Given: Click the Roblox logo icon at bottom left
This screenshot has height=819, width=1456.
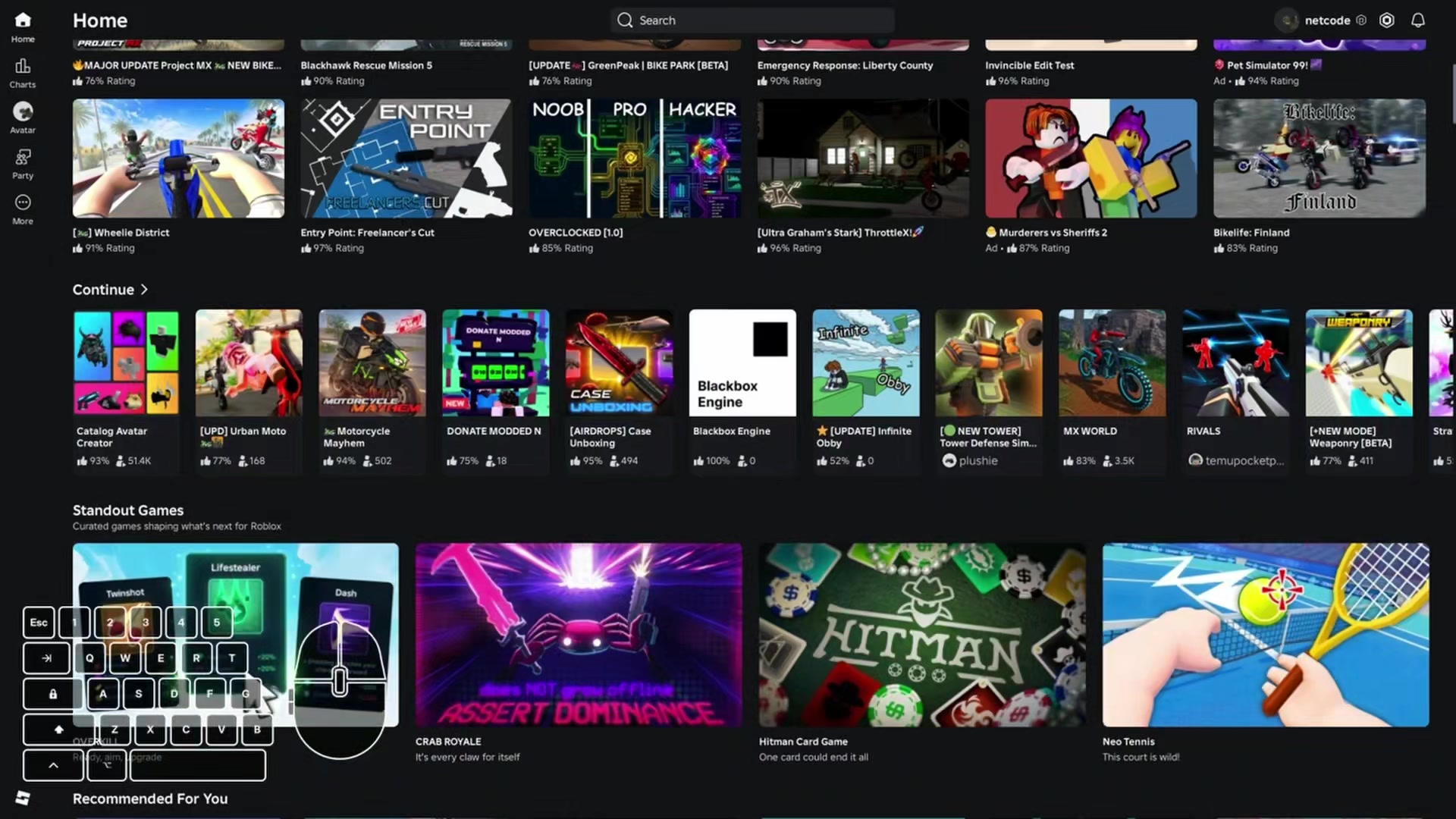Looking at the screenshot, I should click(x=23, y=798).
